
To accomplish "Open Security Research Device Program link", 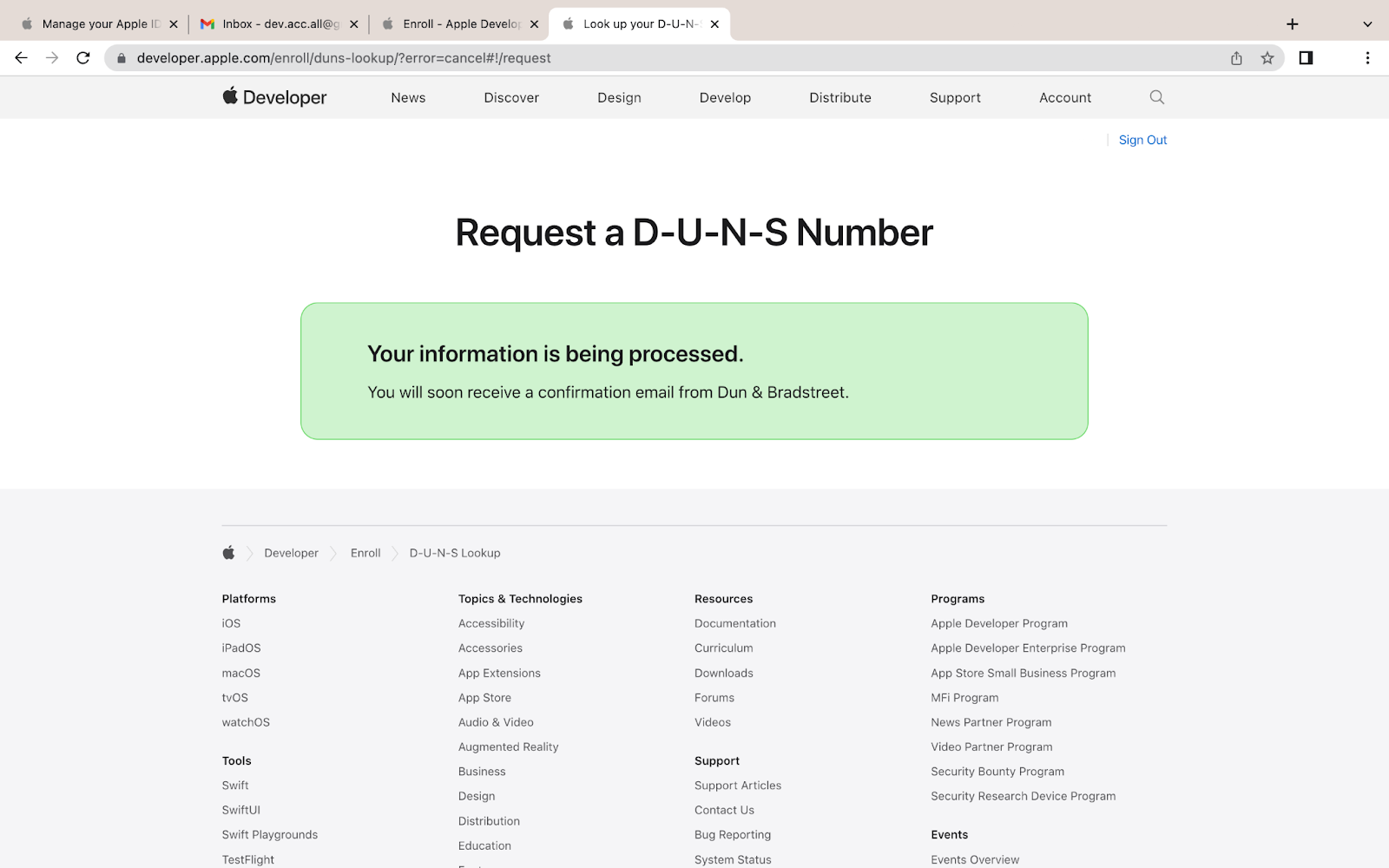I will 1024,796.
